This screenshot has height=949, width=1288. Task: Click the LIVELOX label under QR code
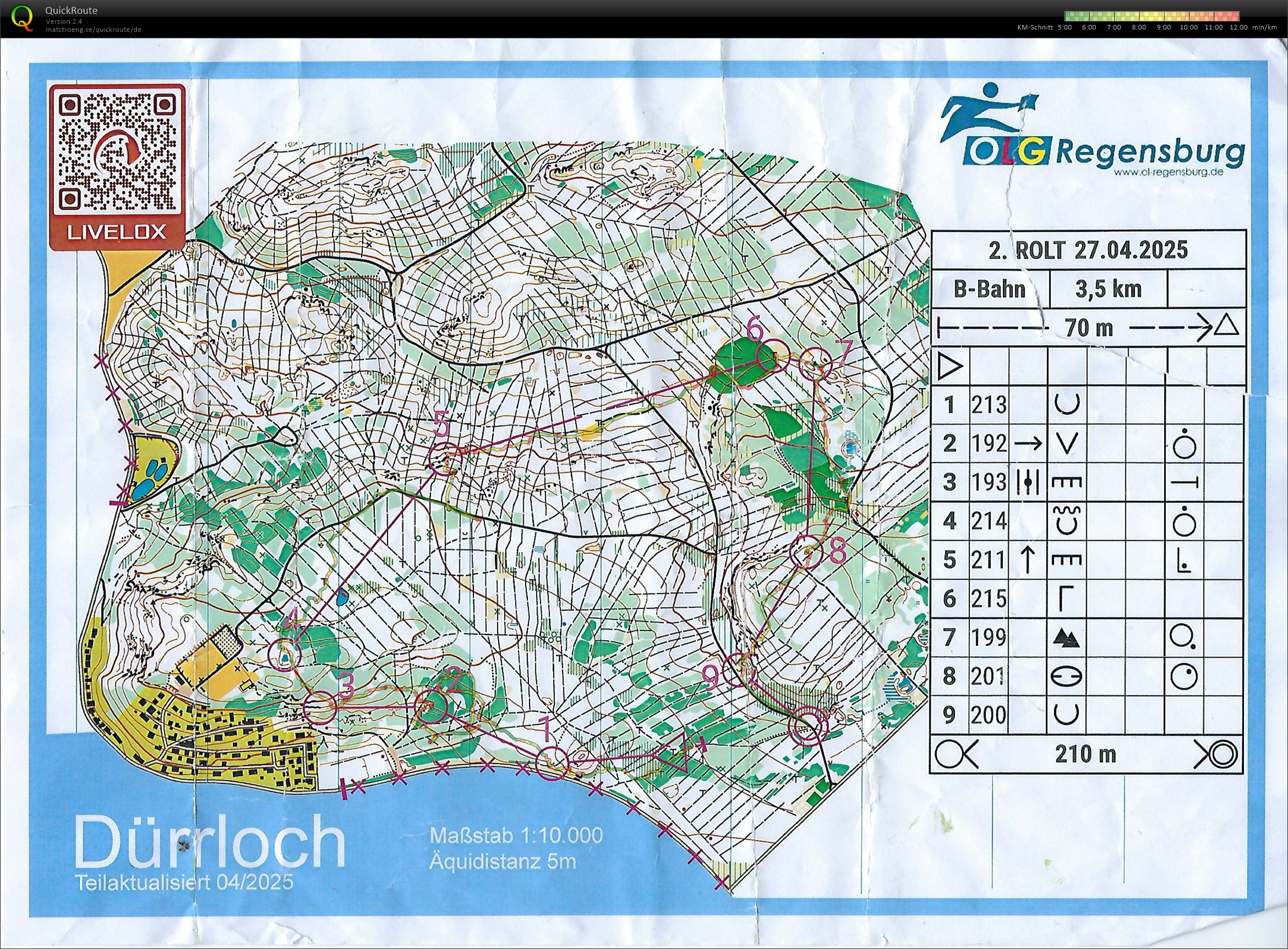click(117, 232)
